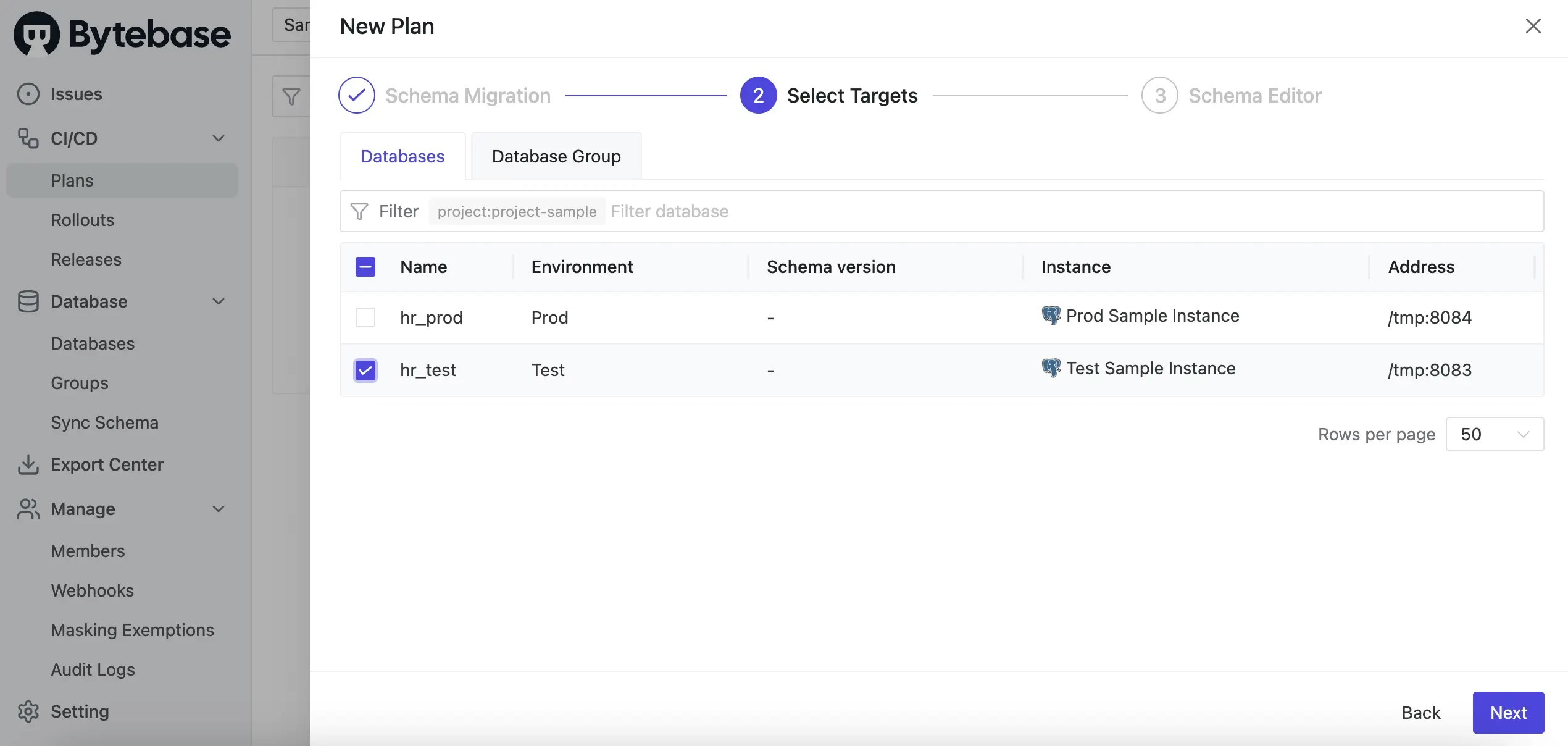Click the funnel icon in filter bar

tap(359, 212)
